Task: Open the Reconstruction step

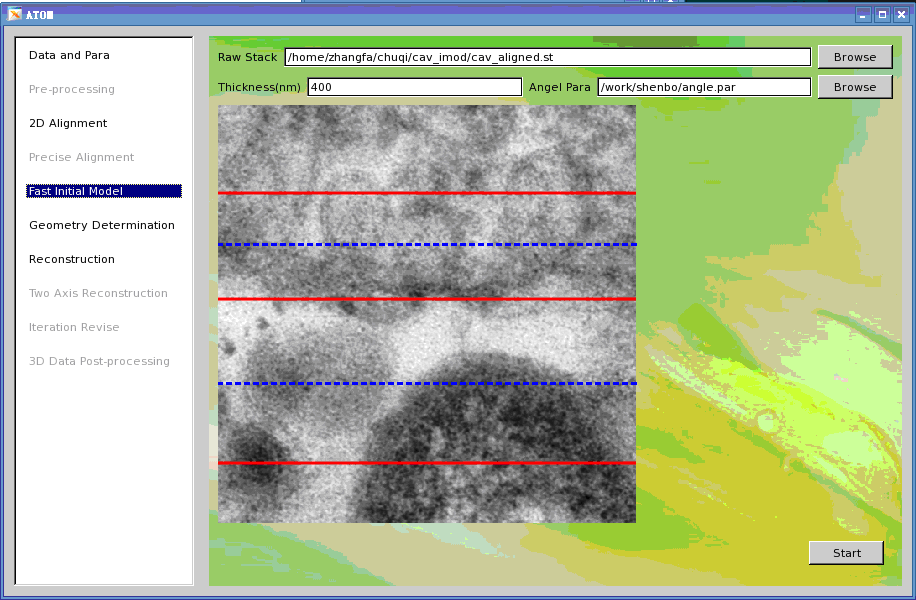Action: (72, 259)
